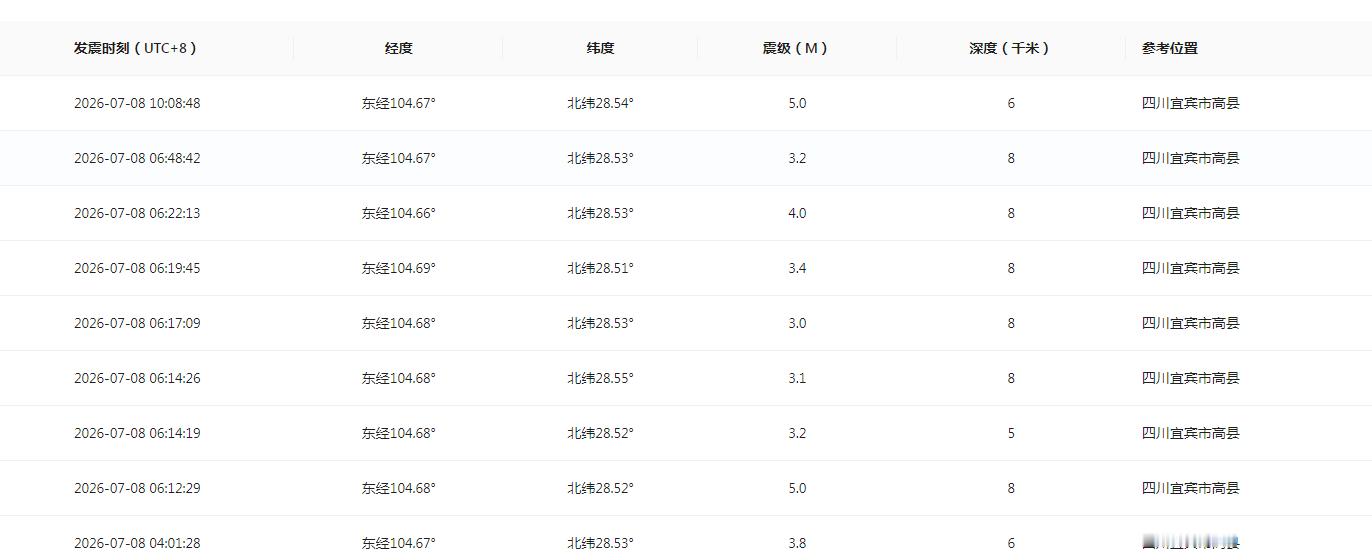
Task: Select the timestamp 2026-07-08 04:01:28
Action: click(x=137, y=543)
